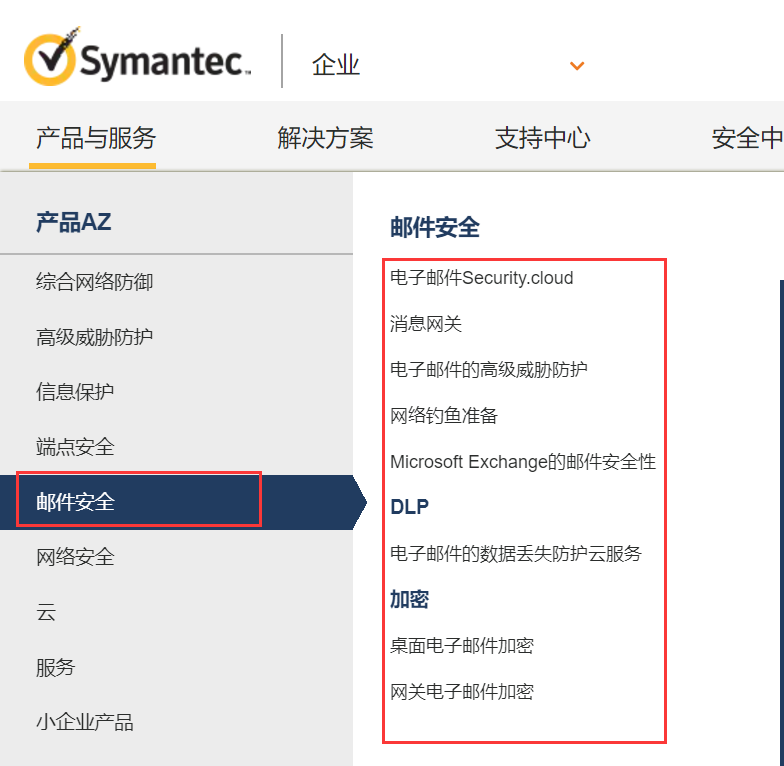The image size is (784, 766).
Task: Select 综合网络防御 in the product list
Action: pos(94,282)
